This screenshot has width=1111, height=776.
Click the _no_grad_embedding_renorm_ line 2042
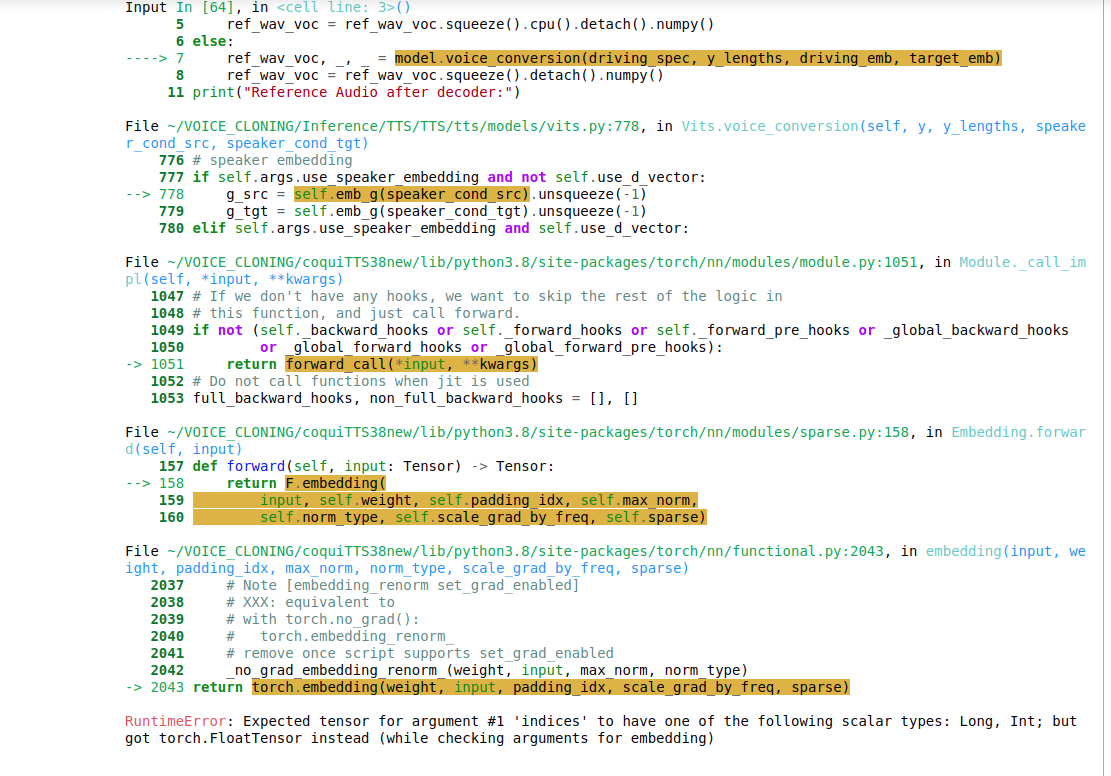(x=487, y=670)
